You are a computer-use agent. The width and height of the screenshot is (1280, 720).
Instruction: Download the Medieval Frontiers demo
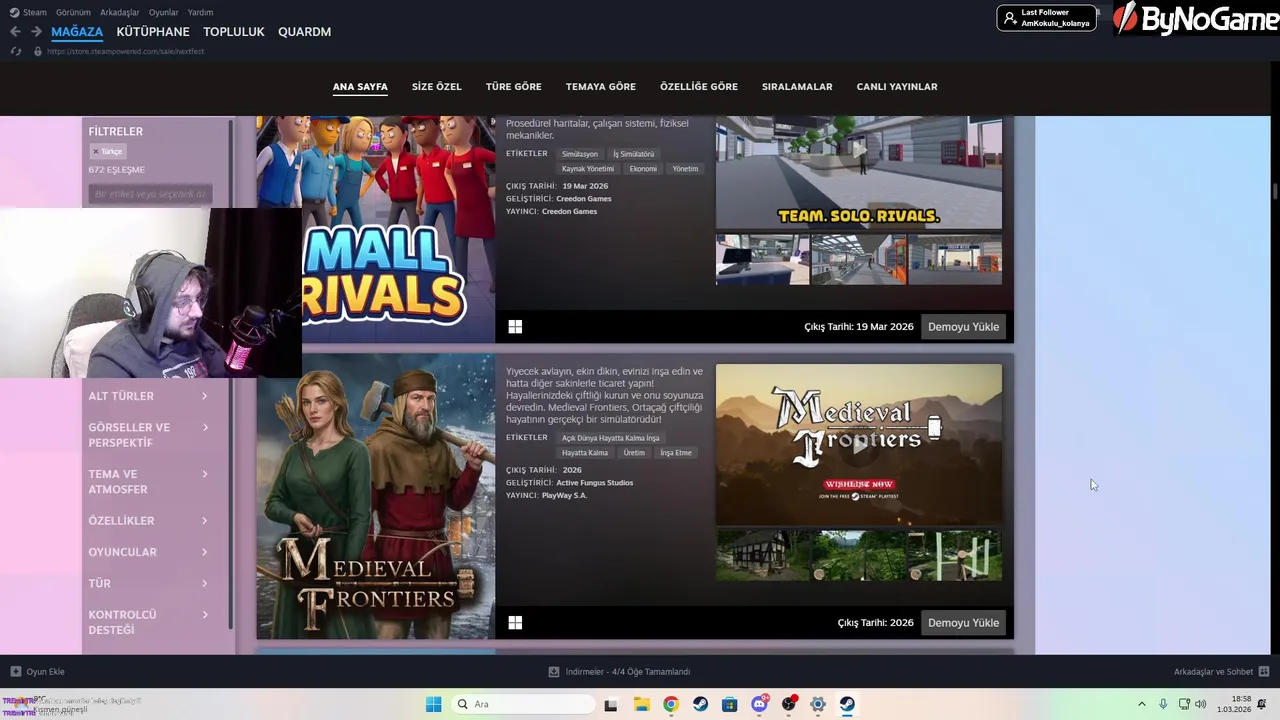(963, 623)
